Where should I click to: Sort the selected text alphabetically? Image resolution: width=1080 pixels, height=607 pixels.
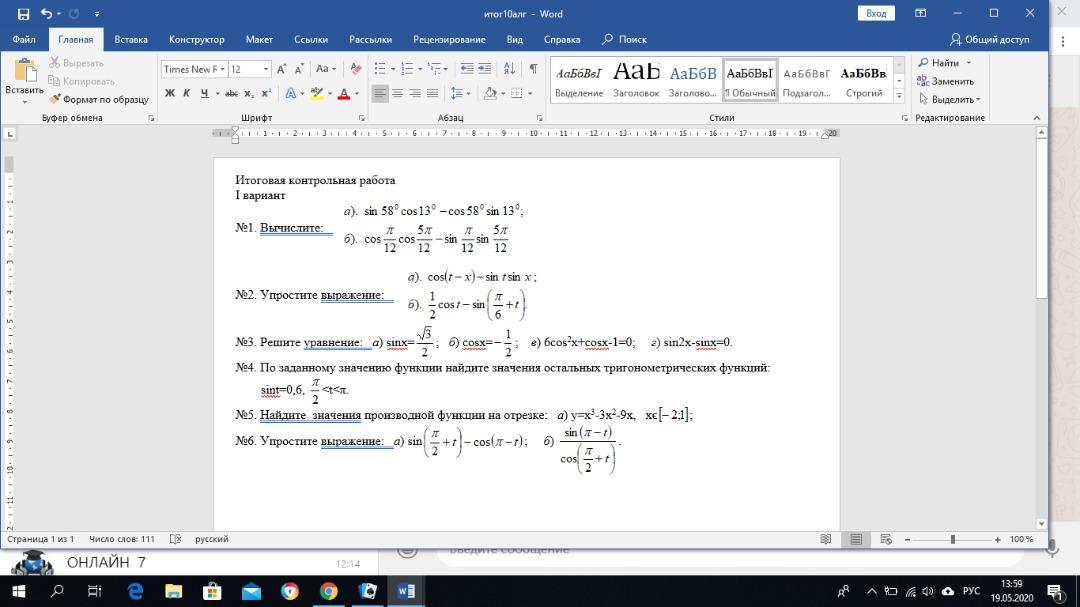510,69
